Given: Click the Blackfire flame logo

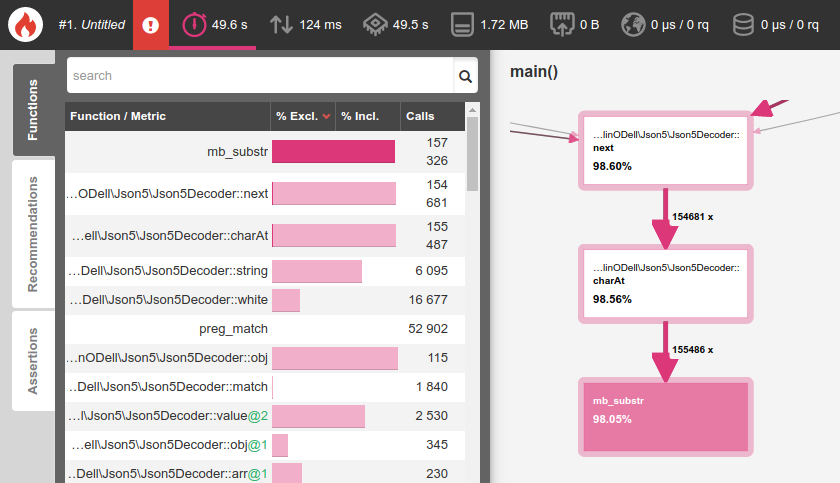Looking at the screenshot, I should click(25, 24).
